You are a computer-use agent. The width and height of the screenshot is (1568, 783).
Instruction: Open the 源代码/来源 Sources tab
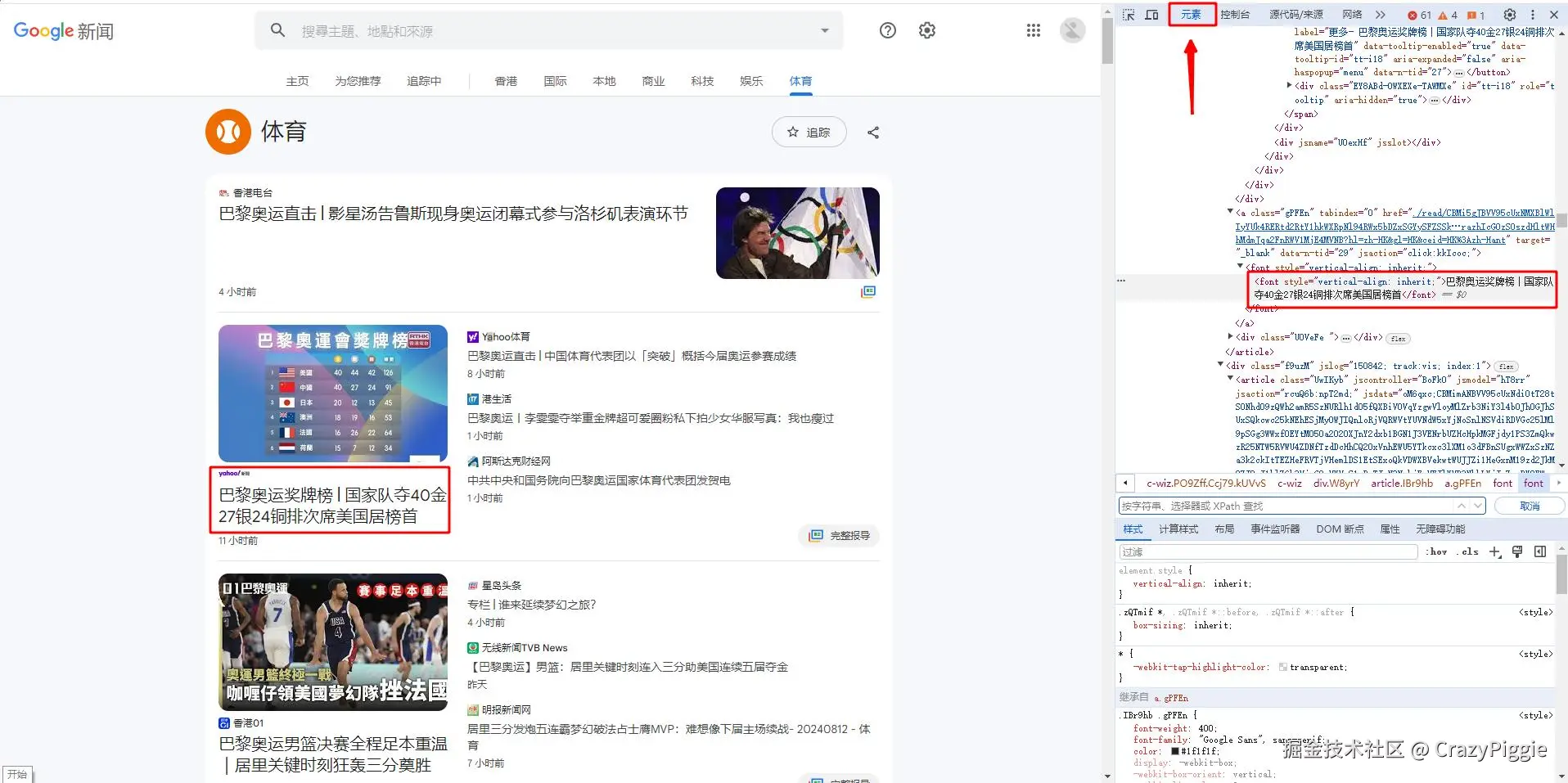coord(1295,15)
